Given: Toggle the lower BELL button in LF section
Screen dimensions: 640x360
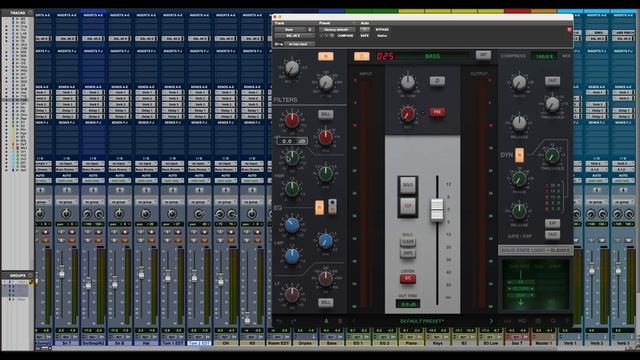Looking at the screenshot, I should click(x=325, y=302).
